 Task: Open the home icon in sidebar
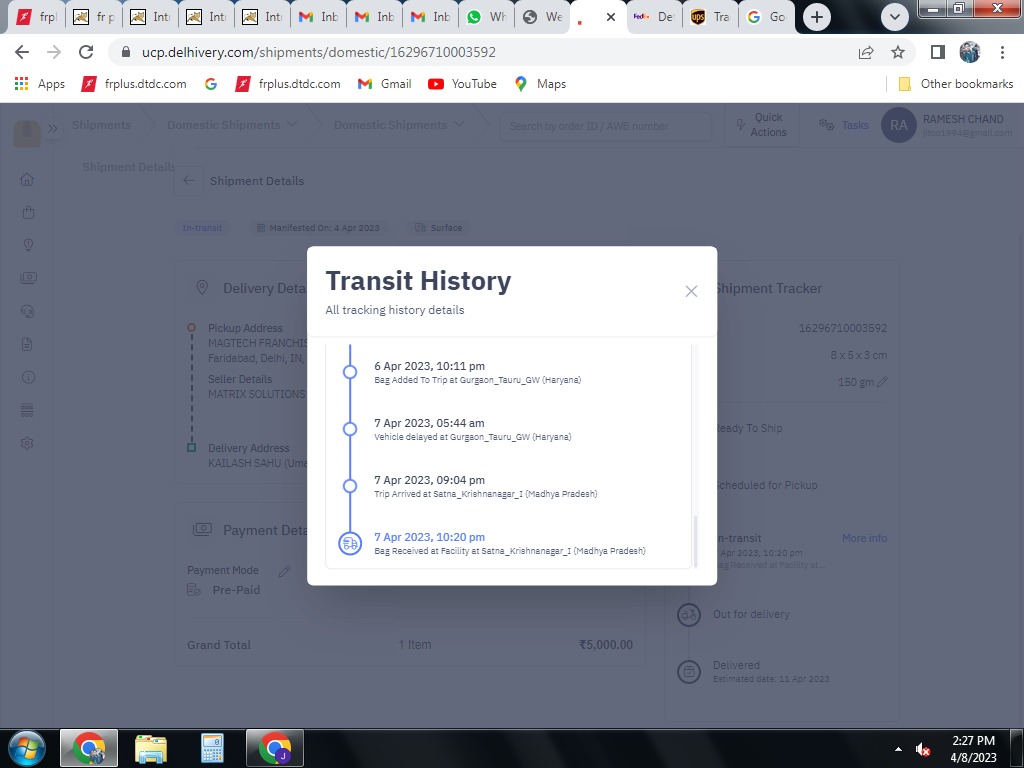pos(28,179)
